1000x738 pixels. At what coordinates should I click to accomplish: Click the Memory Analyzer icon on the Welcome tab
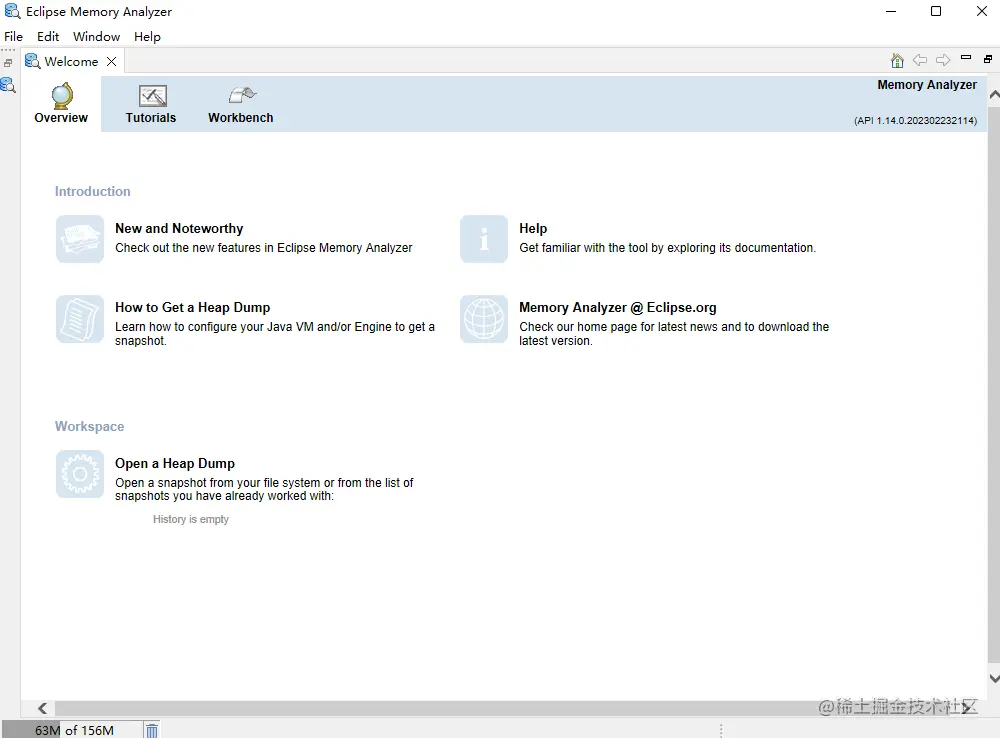pos(33,61)
